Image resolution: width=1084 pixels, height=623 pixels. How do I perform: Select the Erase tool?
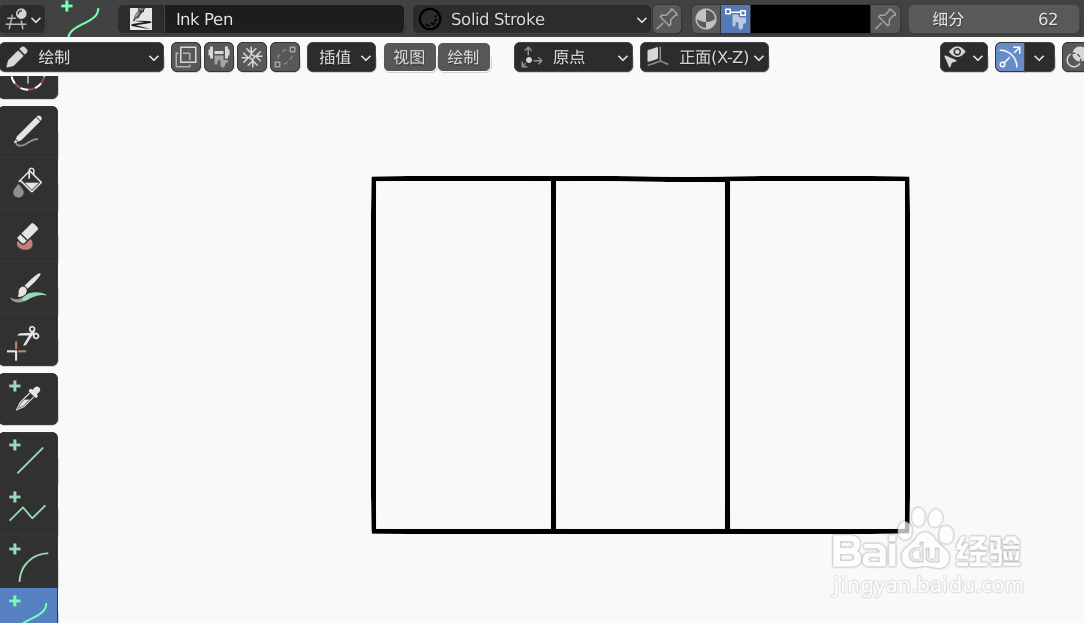pos(28,236)
